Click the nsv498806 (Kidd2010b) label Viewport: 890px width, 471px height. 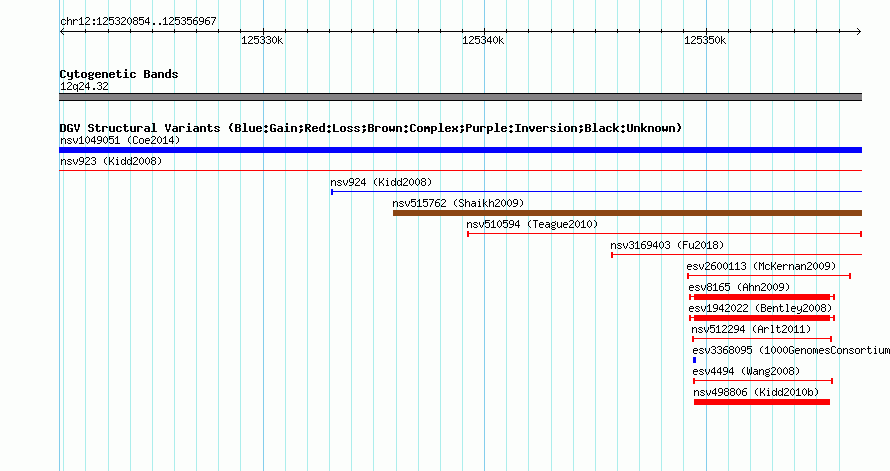756,392
